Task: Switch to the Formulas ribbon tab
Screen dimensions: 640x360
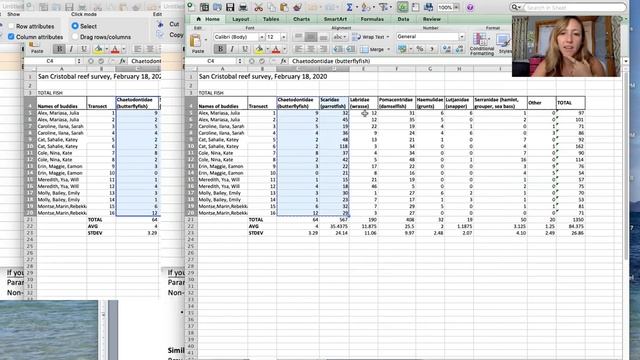Action: tap(372, 19)
